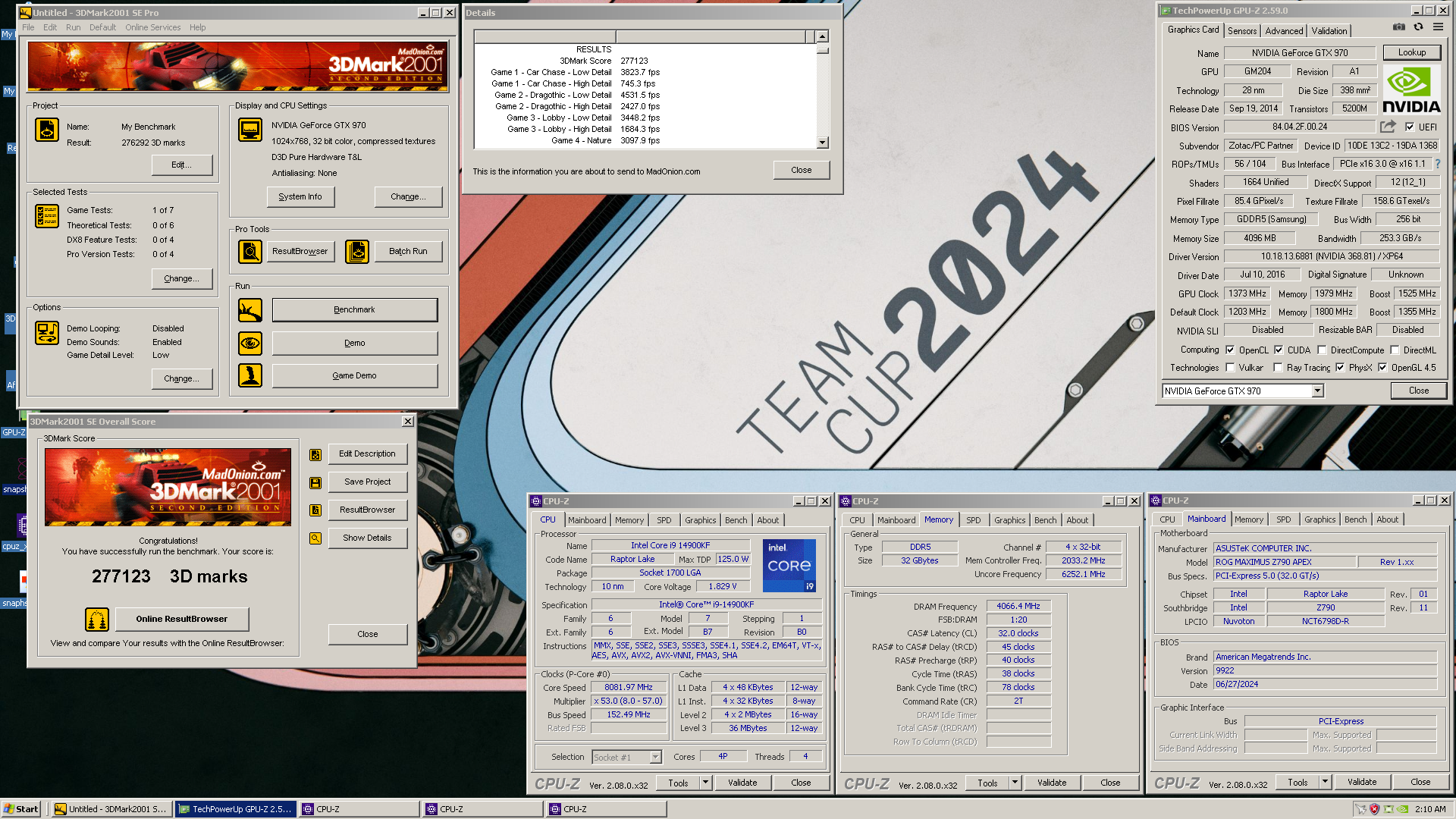Click the Options group icon in 3DMark2001
Image resolution: width=1456 pixels, height=819 pixels.
pos(47,332)
